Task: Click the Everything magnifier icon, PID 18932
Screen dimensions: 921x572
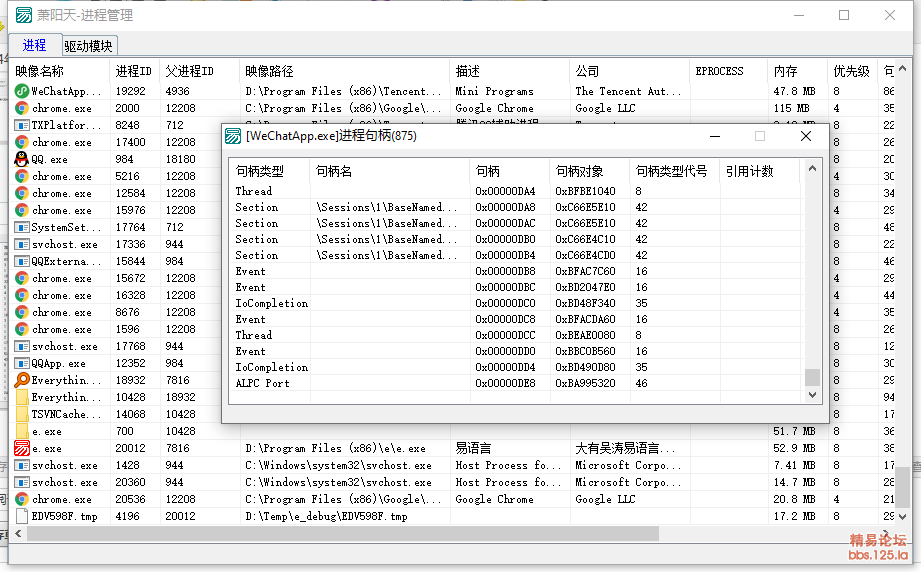Action: [x=21, y=380]
